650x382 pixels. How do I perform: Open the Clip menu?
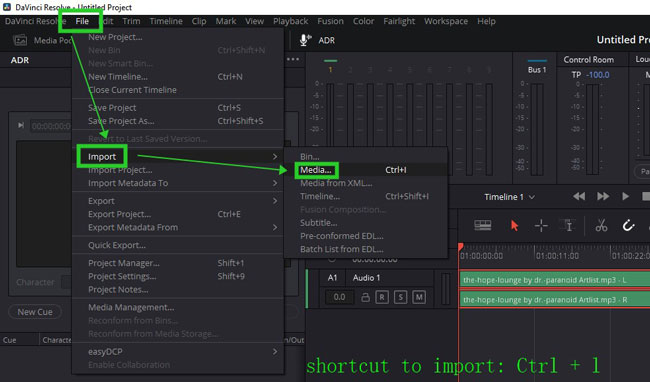pyautogui.click(x=199, y=21)
